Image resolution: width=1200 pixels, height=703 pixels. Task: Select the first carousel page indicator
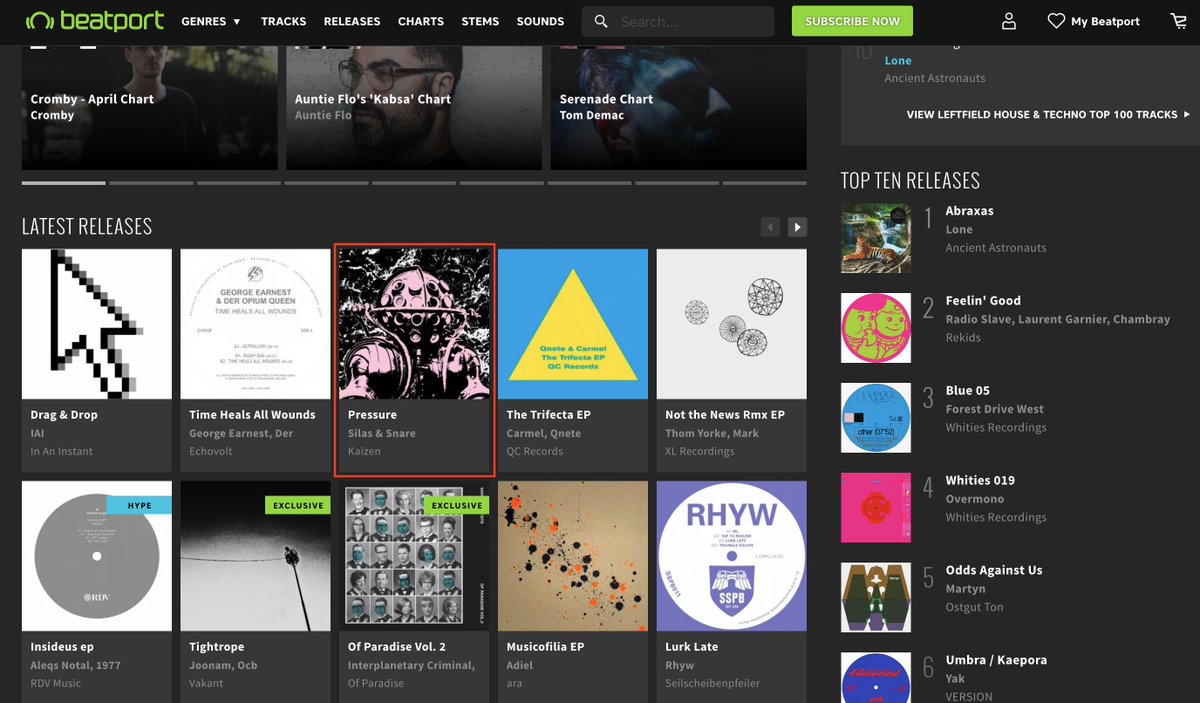[63, 183]
